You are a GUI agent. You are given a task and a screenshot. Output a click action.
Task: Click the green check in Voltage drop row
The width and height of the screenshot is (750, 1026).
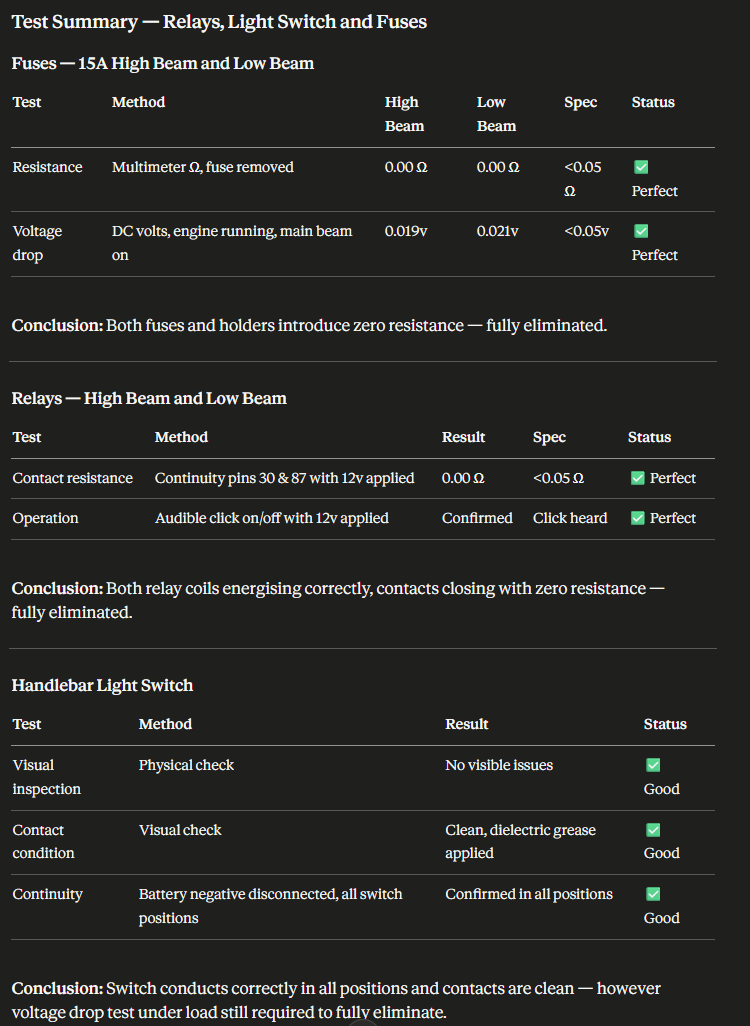point(641,231)
